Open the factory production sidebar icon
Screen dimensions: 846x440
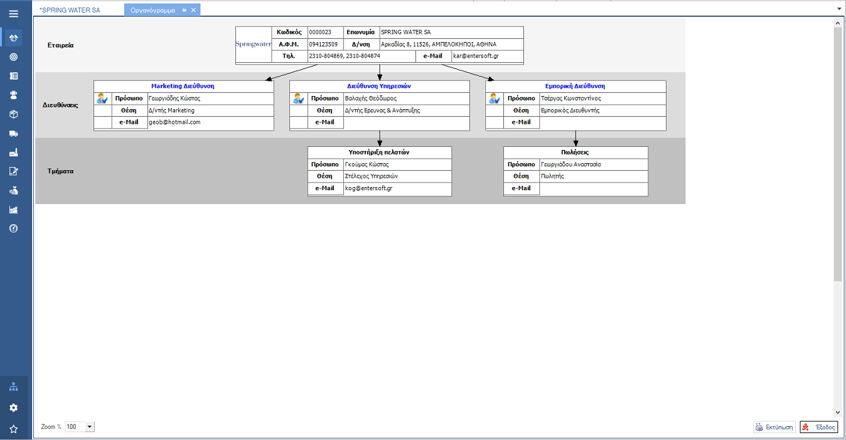(13, 153)
